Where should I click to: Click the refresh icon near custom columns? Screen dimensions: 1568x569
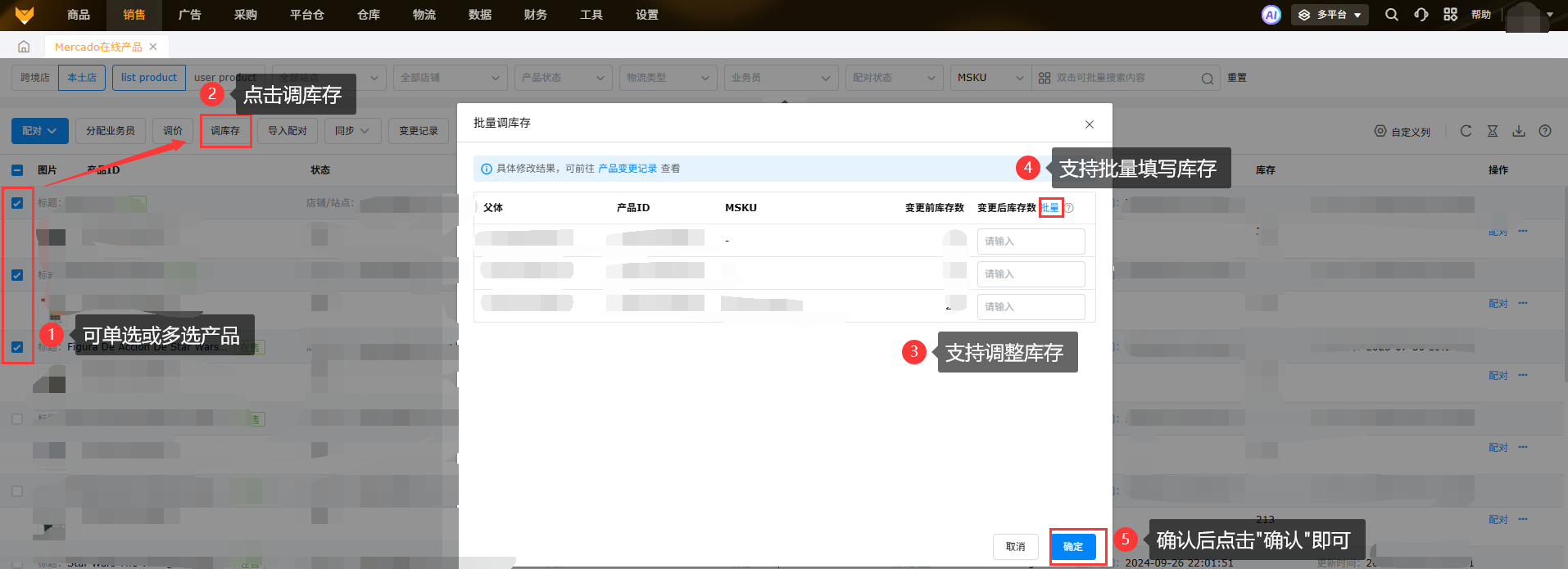click(x=1466, y=131)
